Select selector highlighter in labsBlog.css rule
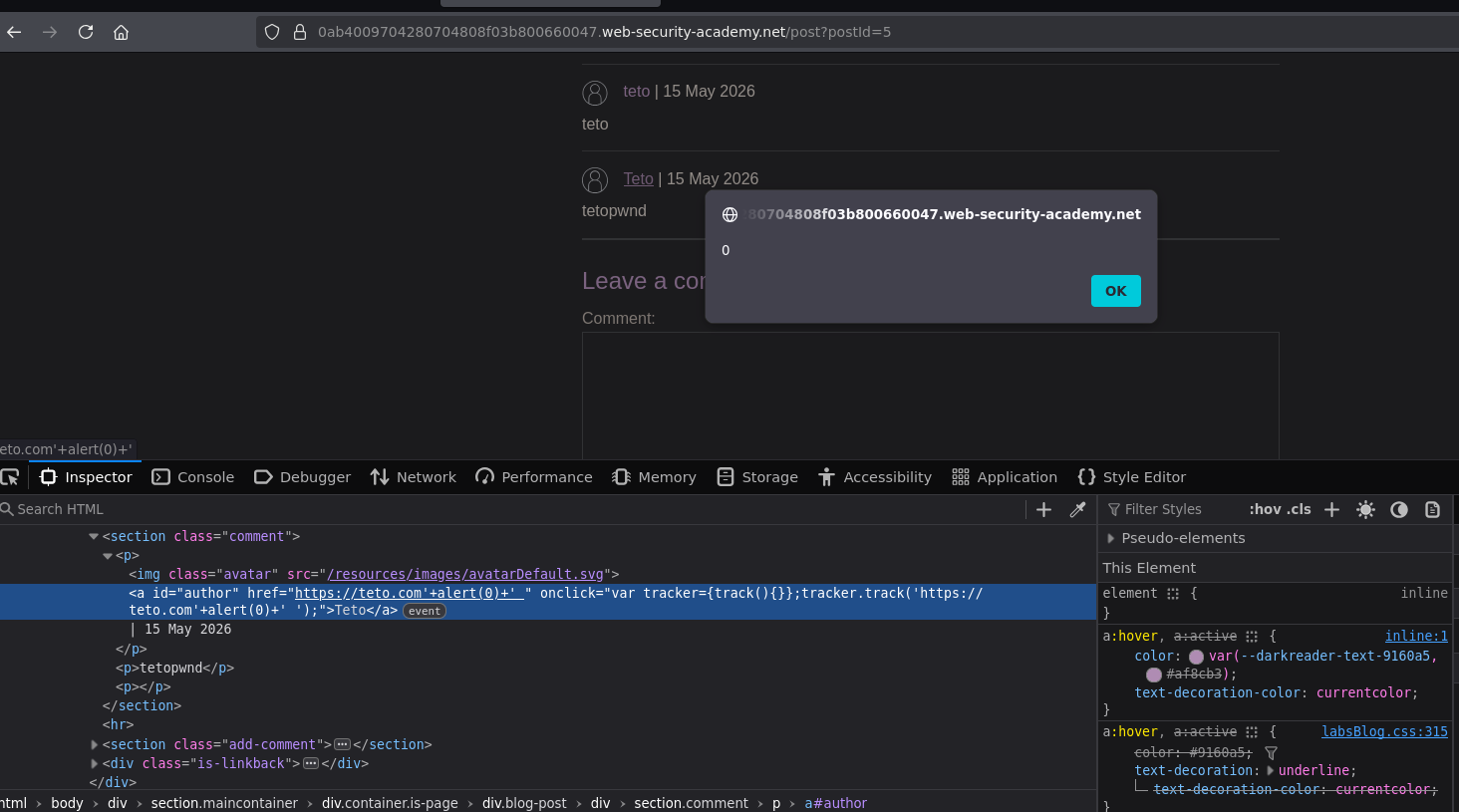The width and height of the screenshot is (1459, 812). click(x=1252, y=731)
